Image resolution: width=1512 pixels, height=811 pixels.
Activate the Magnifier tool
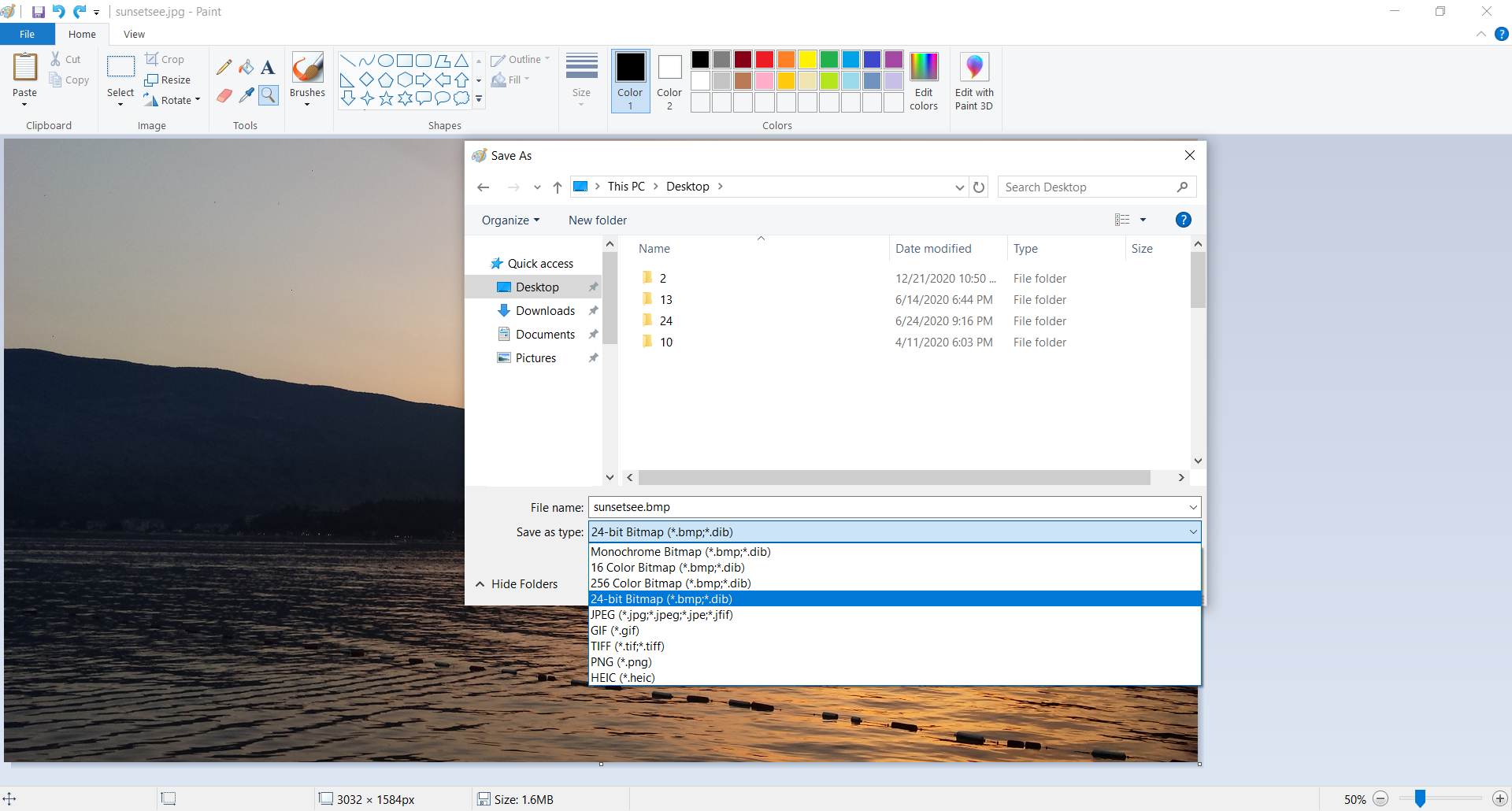(269, 95)
